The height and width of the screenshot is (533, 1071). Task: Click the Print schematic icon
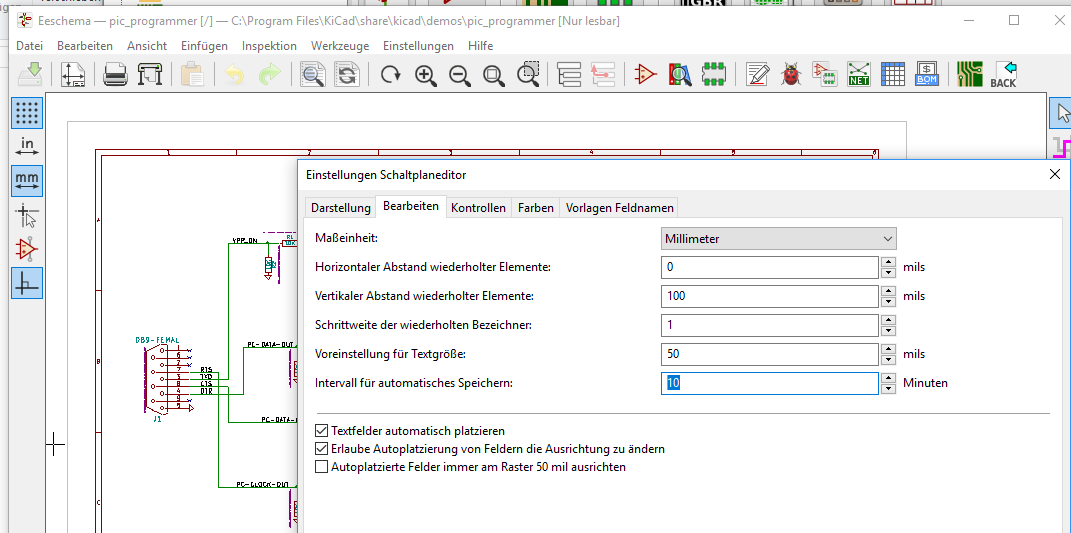click(115, 74)
